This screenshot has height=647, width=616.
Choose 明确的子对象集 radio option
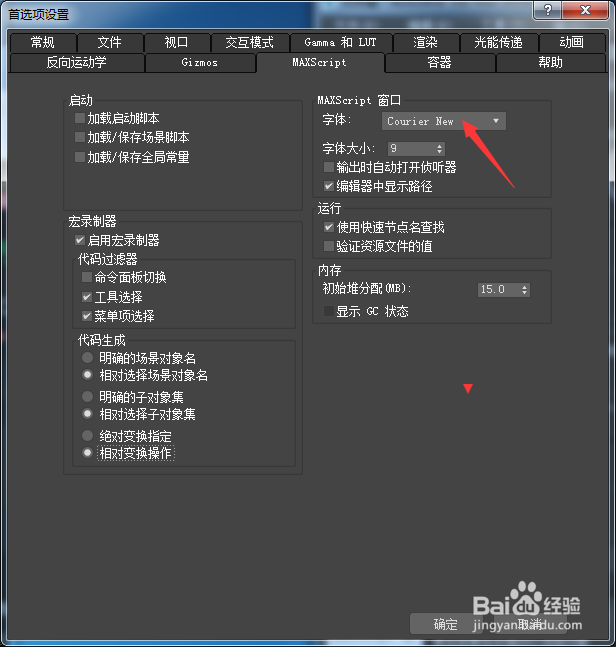87,397
